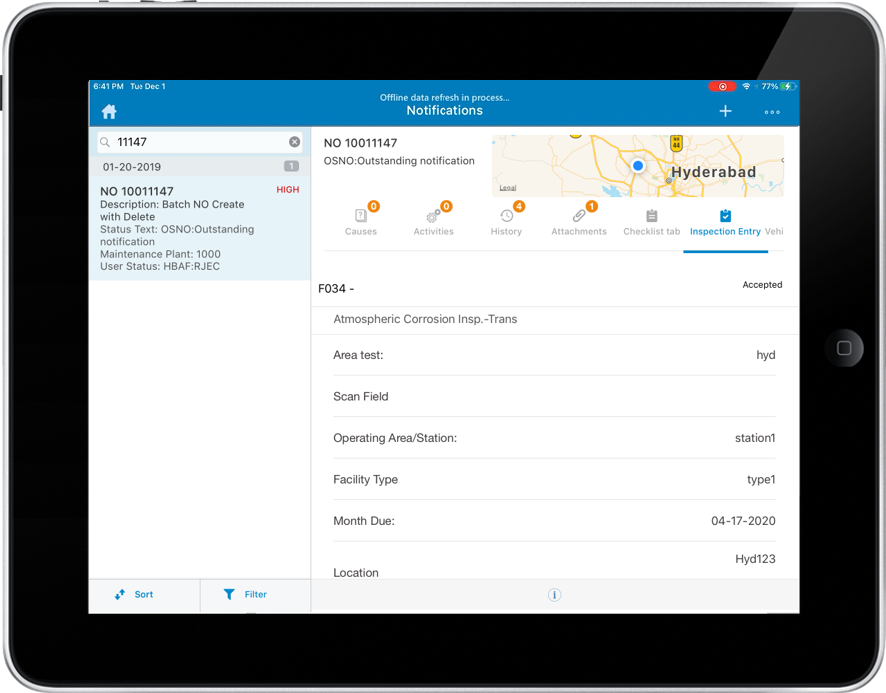
Task: Select the Month Due date field
Action: 554,521
